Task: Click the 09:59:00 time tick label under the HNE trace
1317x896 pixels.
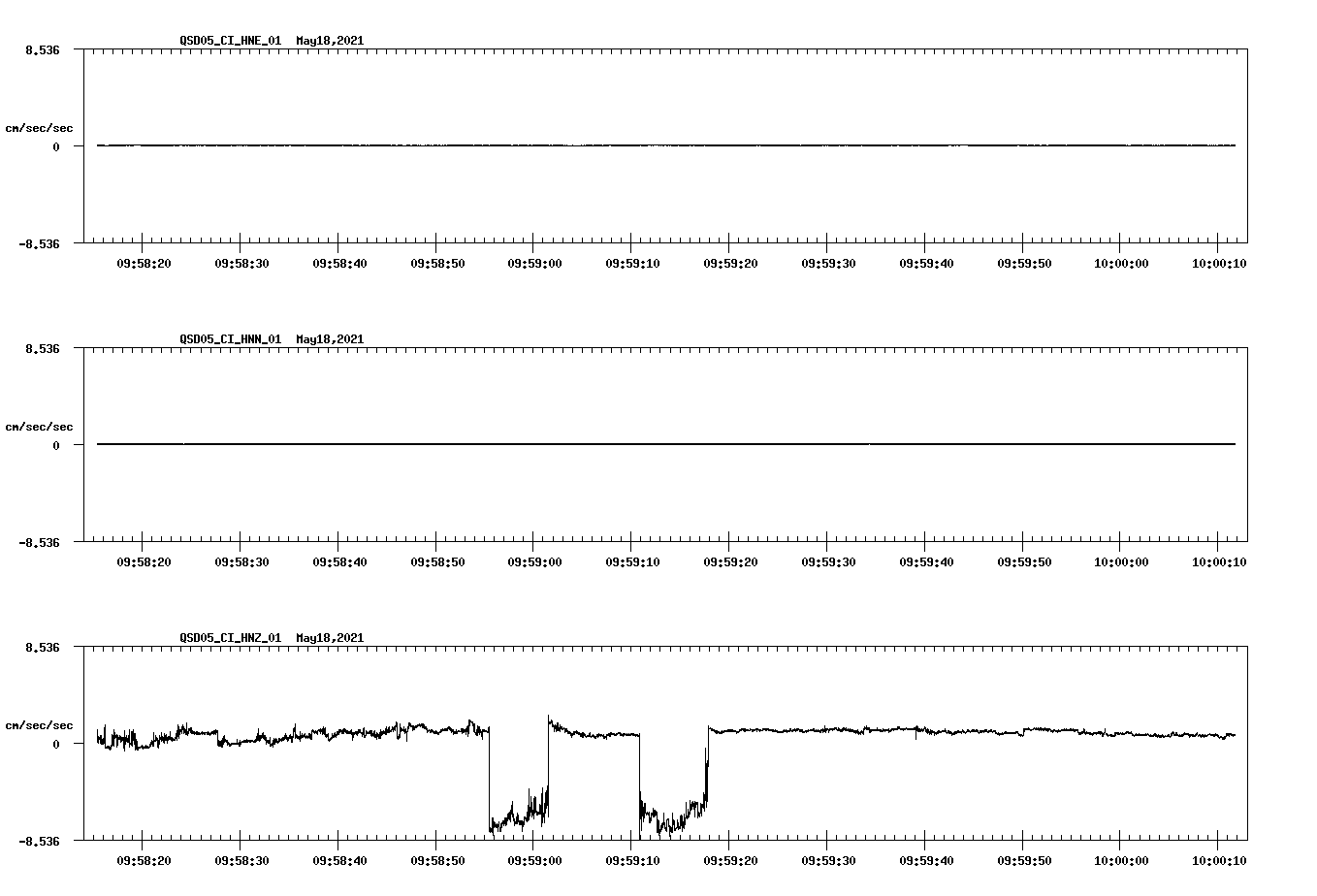Action: [534, 262]
